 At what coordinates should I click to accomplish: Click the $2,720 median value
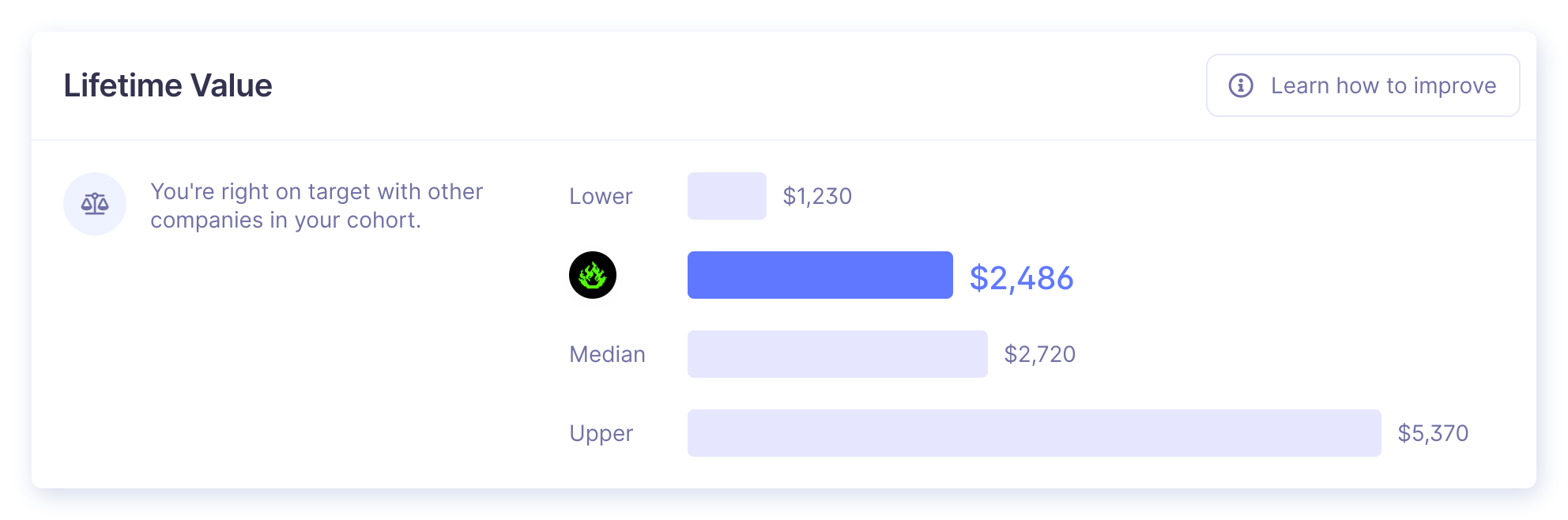[1040, 354]
